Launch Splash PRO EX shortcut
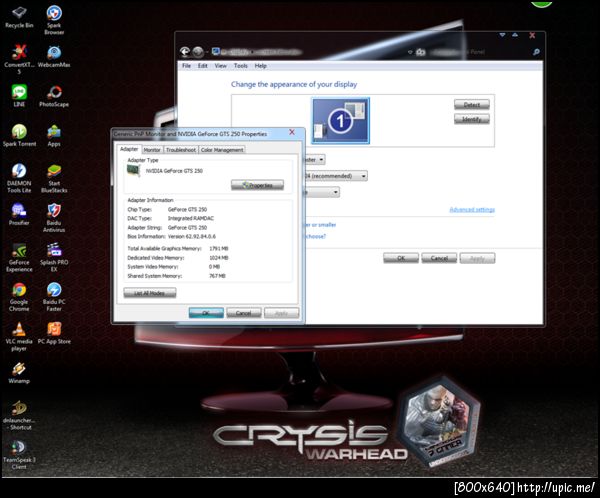Screen dimensions: 600x498 pos(54,257)
